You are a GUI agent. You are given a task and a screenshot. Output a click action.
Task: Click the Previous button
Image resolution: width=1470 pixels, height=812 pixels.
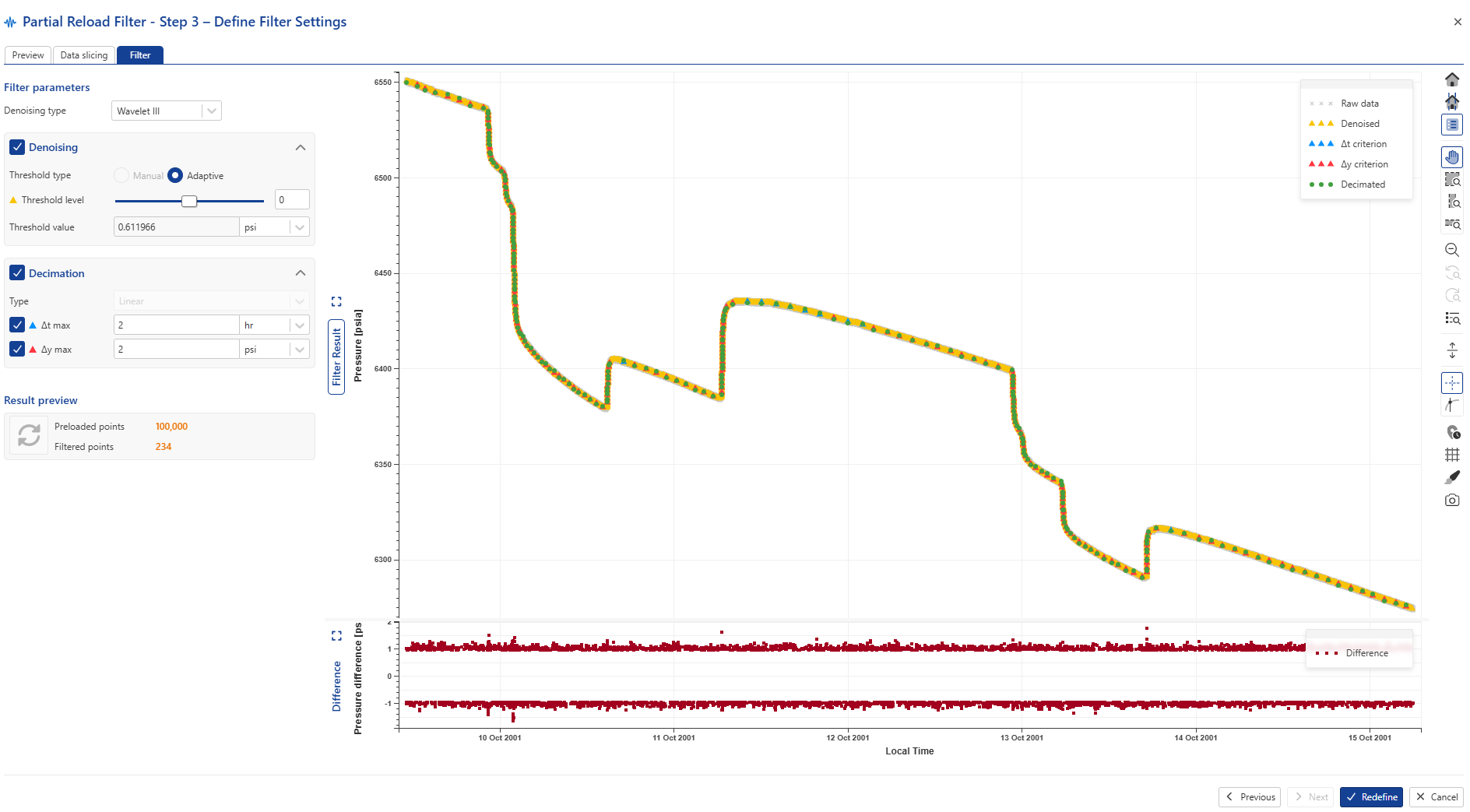[x=1250, y=797]
